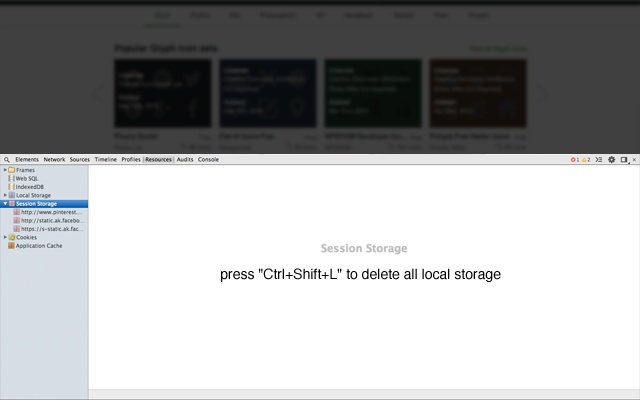Image resolution: width=640 pixels, height=400 pixels.
Task: Expand the Frames folder arrow
Action: pyautogui.click(x=5, y=170)
